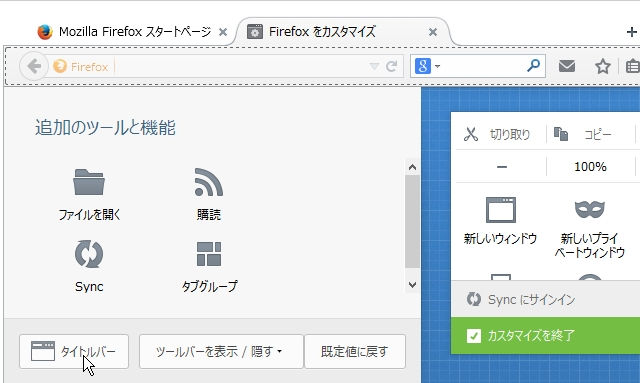Click the zoom out minus button
Viewport: 640px width, 383px height.
coord(502,167)
